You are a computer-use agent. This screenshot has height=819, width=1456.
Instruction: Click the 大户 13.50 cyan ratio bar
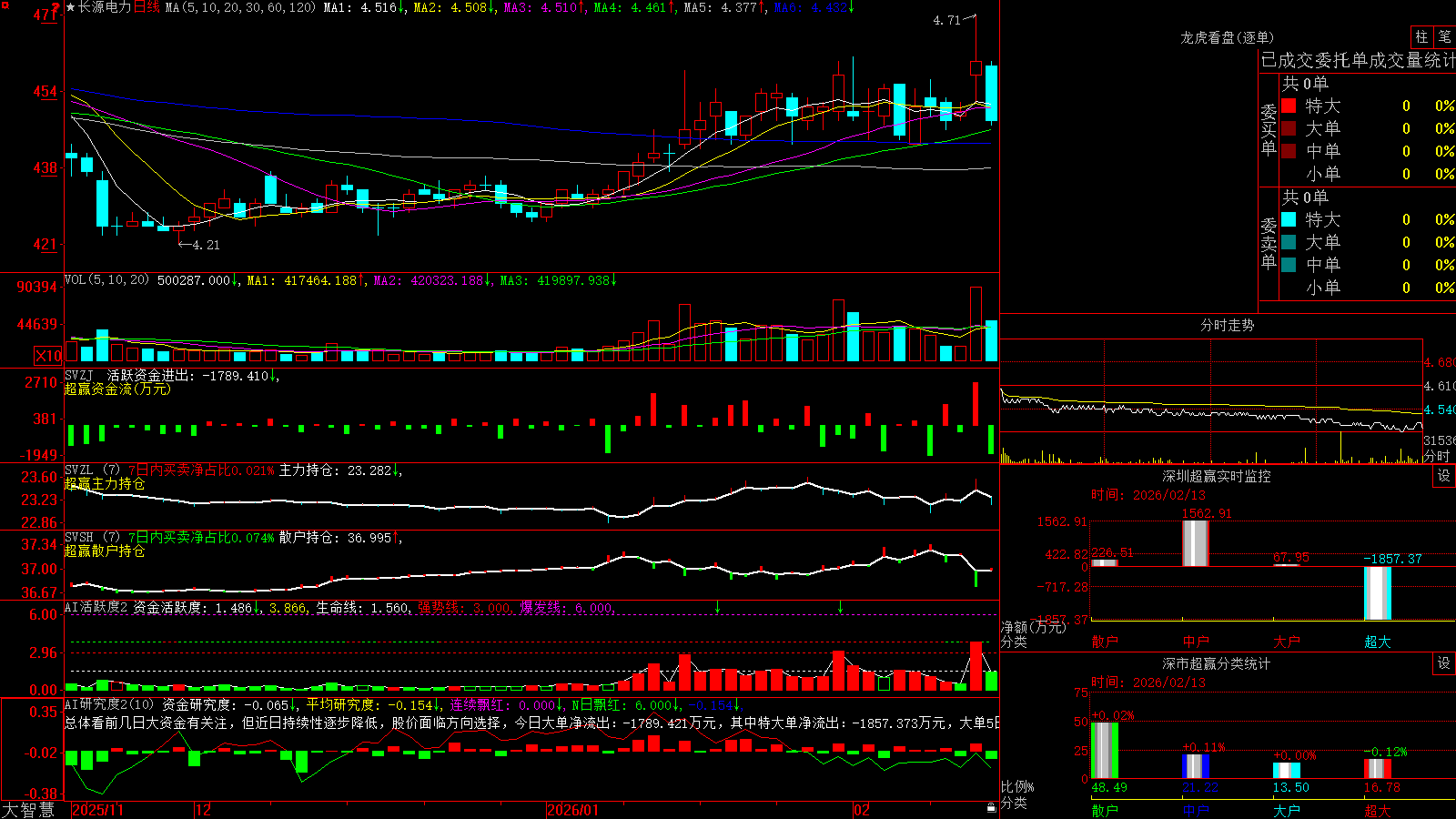point(1287,771)
